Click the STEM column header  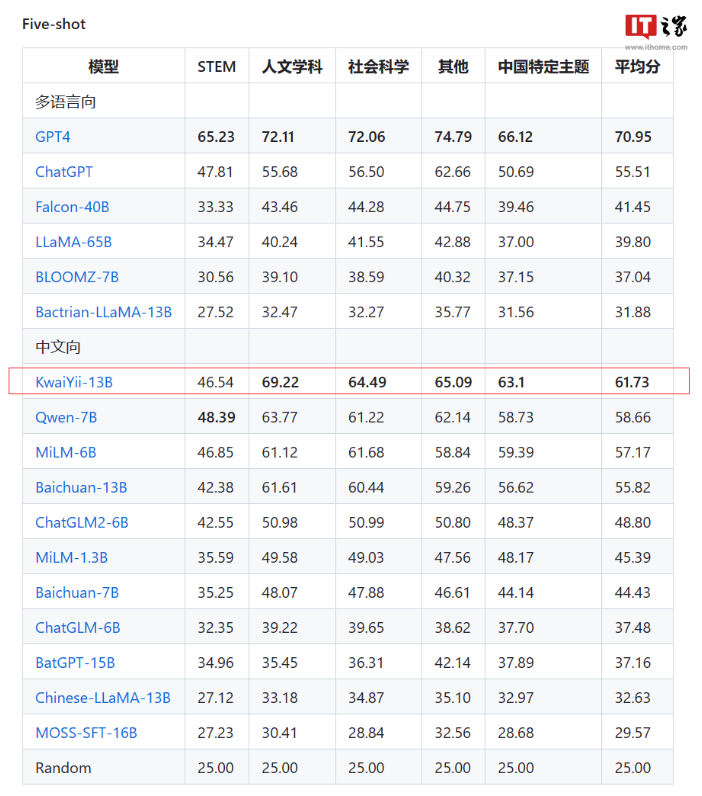[217, 67]
